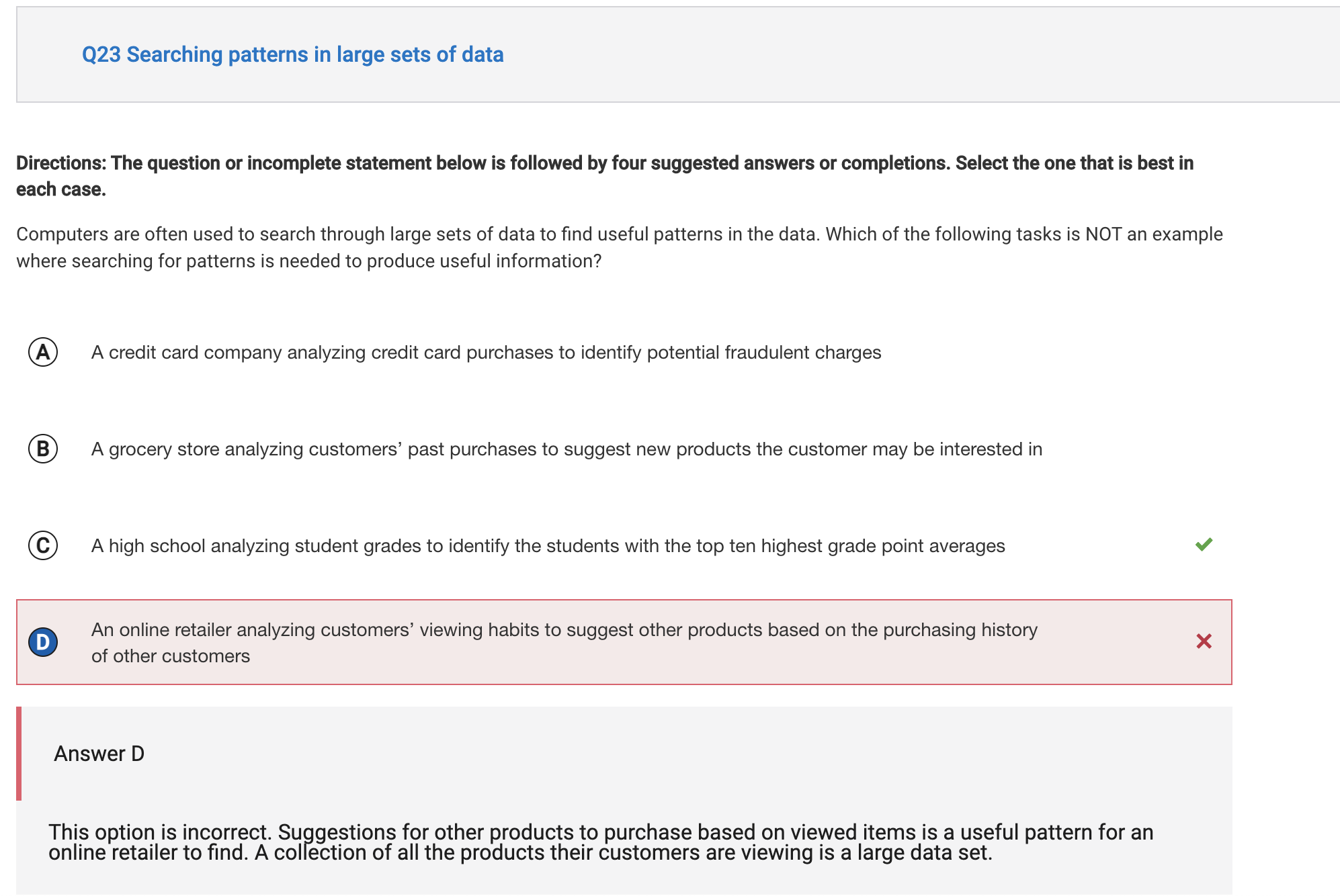Click the grocery store past purchases answer text

pyautogui.click(x=567, y=449)
